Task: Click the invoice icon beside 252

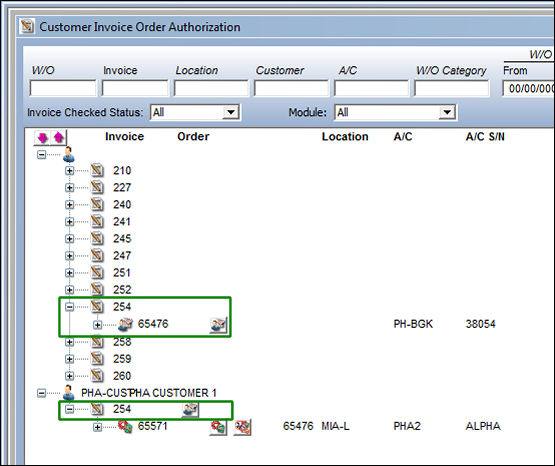Action: 97,289
